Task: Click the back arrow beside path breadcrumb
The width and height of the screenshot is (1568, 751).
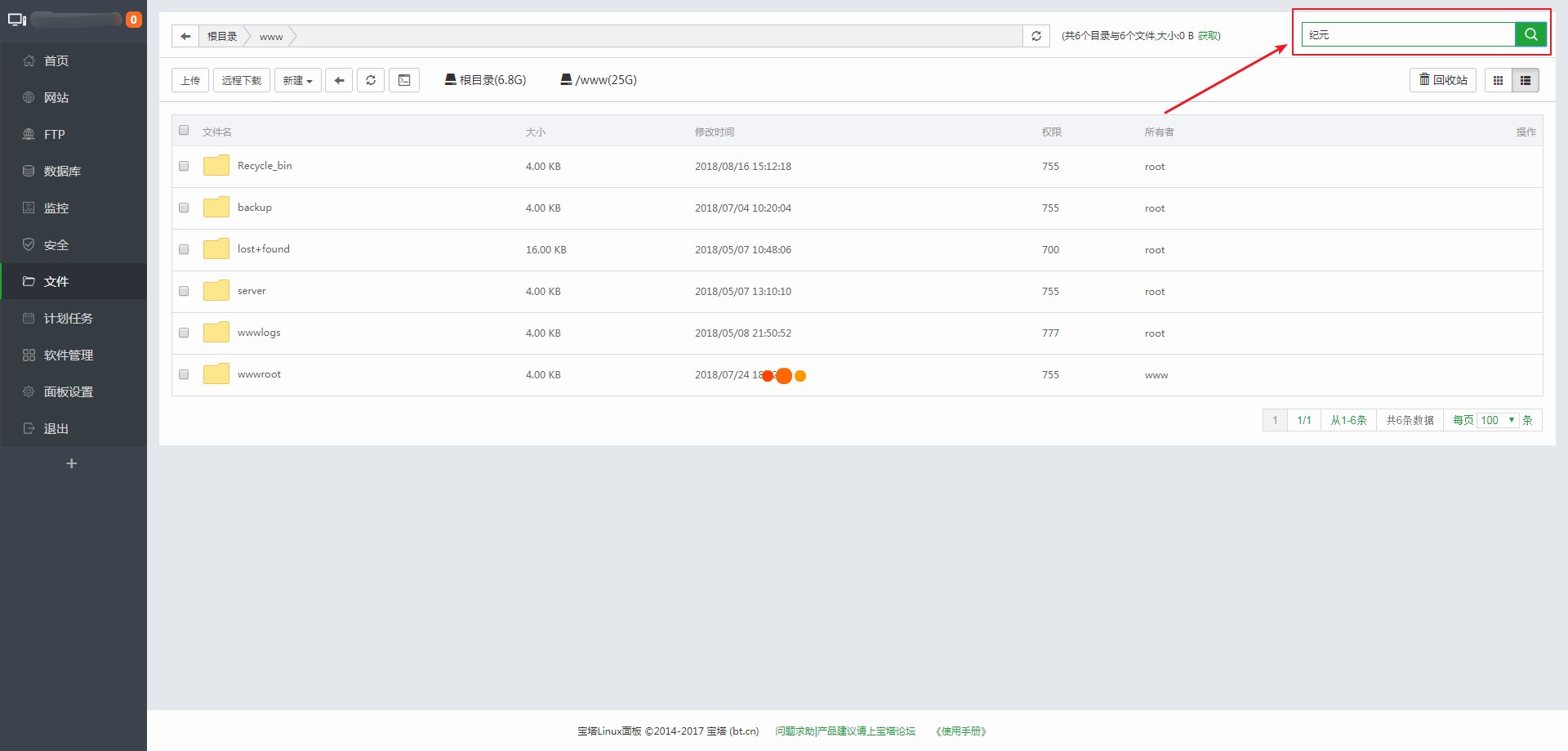Action: [185, 36]
